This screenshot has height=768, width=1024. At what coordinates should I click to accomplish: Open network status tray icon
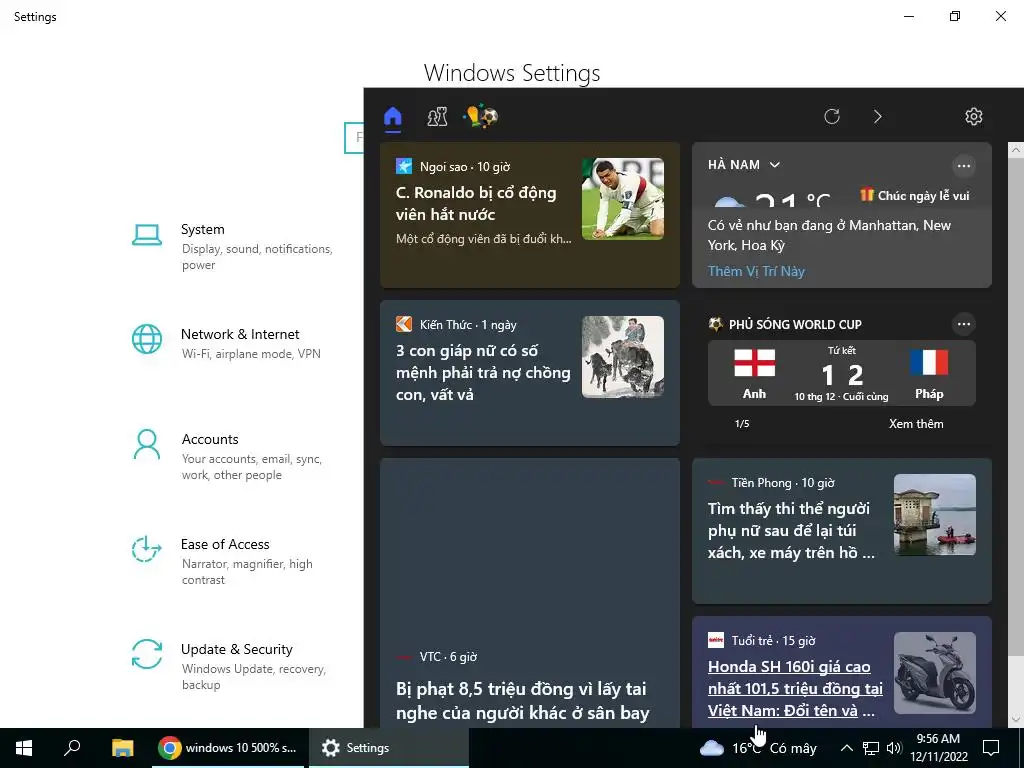point(871,748)
